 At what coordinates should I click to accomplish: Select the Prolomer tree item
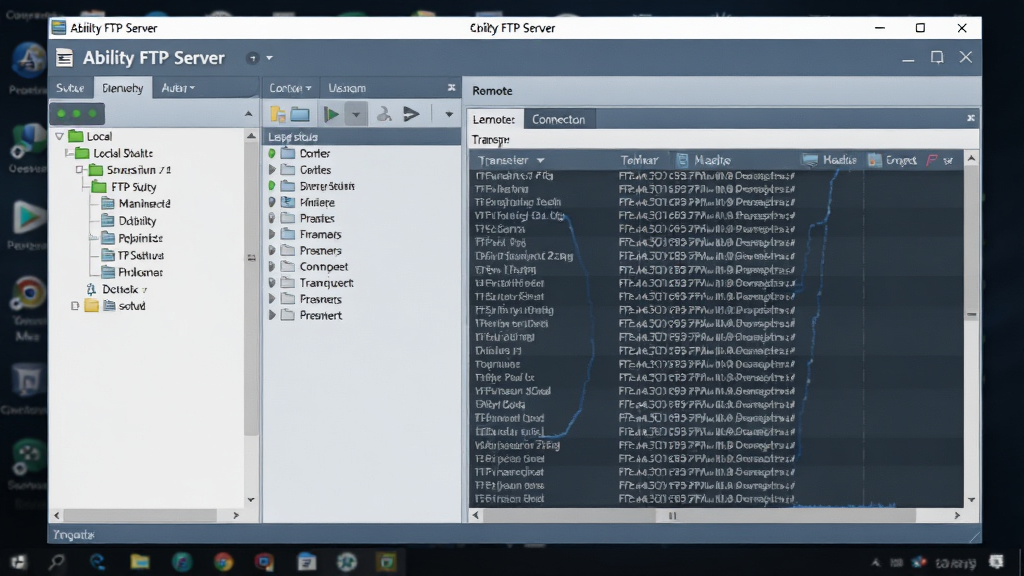tap(140, 272)
